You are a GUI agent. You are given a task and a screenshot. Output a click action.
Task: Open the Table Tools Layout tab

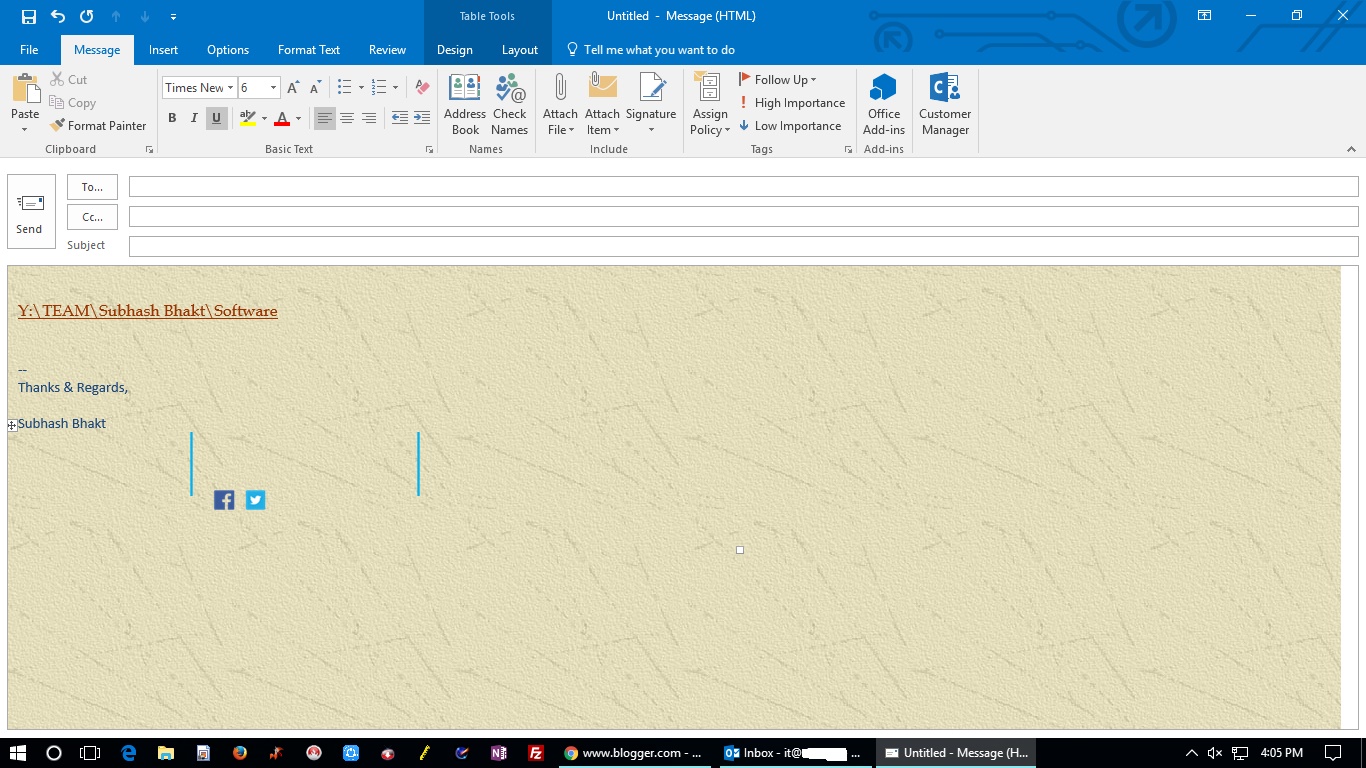point(520,50)
